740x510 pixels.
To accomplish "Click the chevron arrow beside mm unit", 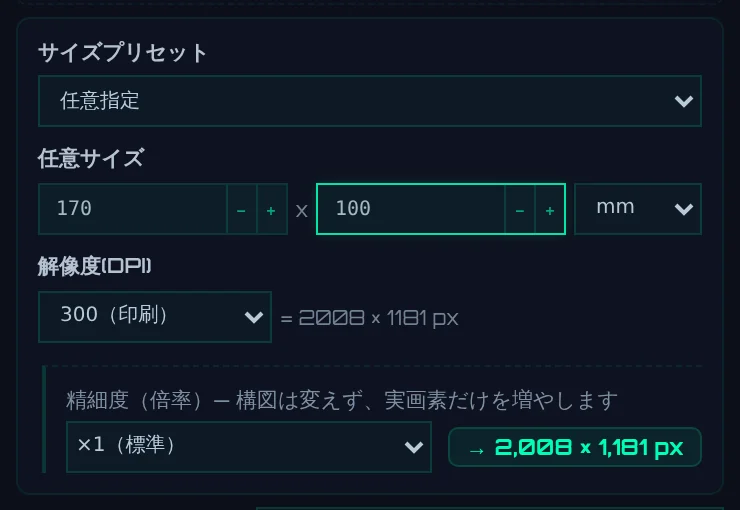I will coord(683,209).
